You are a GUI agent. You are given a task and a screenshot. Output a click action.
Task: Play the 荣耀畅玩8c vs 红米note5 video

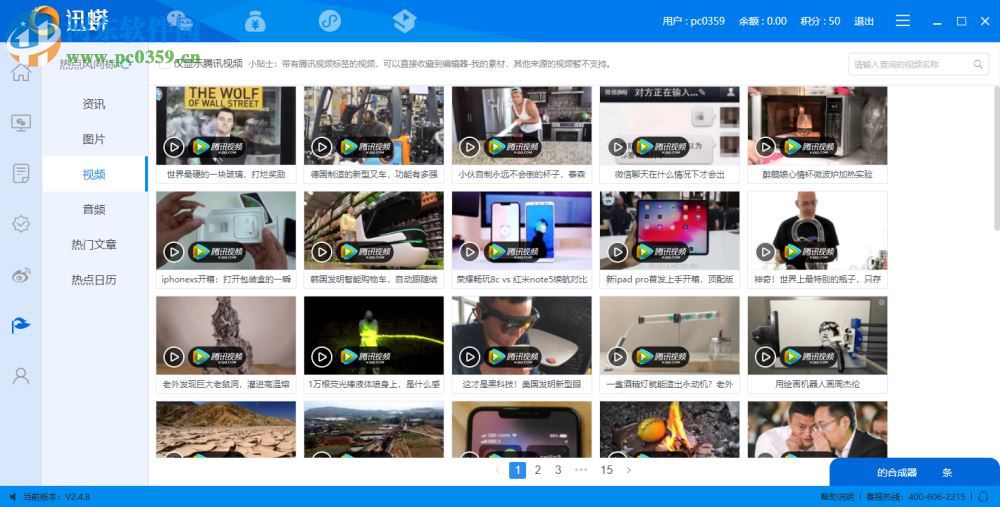point(469,252)
